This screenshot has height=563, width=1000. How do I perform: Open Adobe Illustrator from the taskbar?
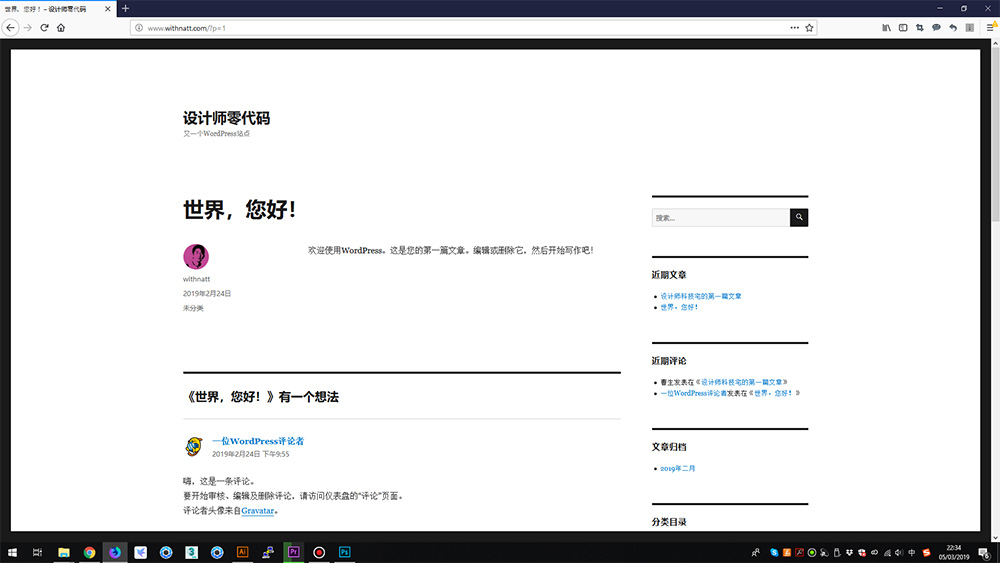[242, 552]
